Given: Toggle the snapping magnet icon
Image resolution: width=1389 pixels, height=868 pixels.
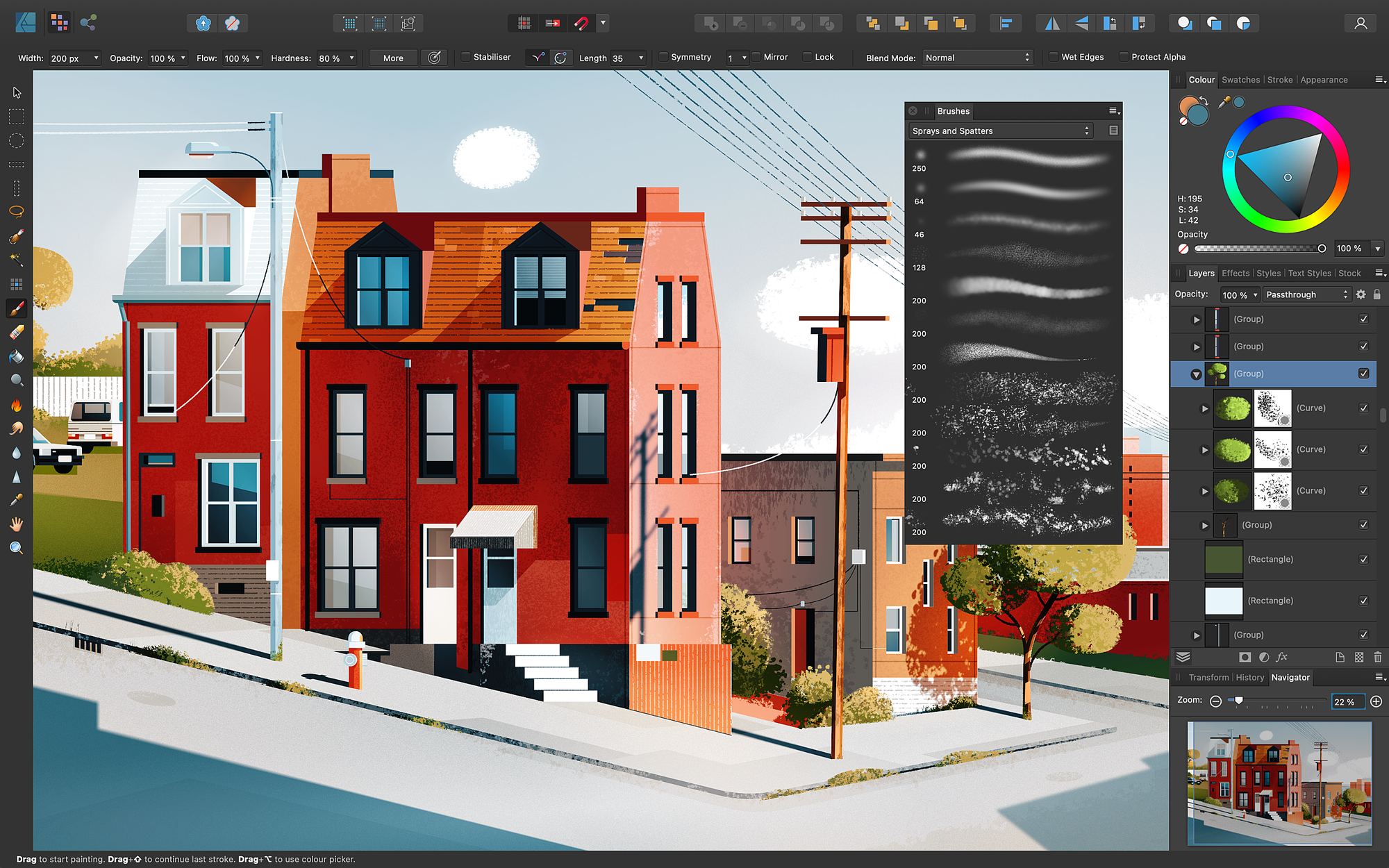Looking at the screenshot, I should point(581,24).
